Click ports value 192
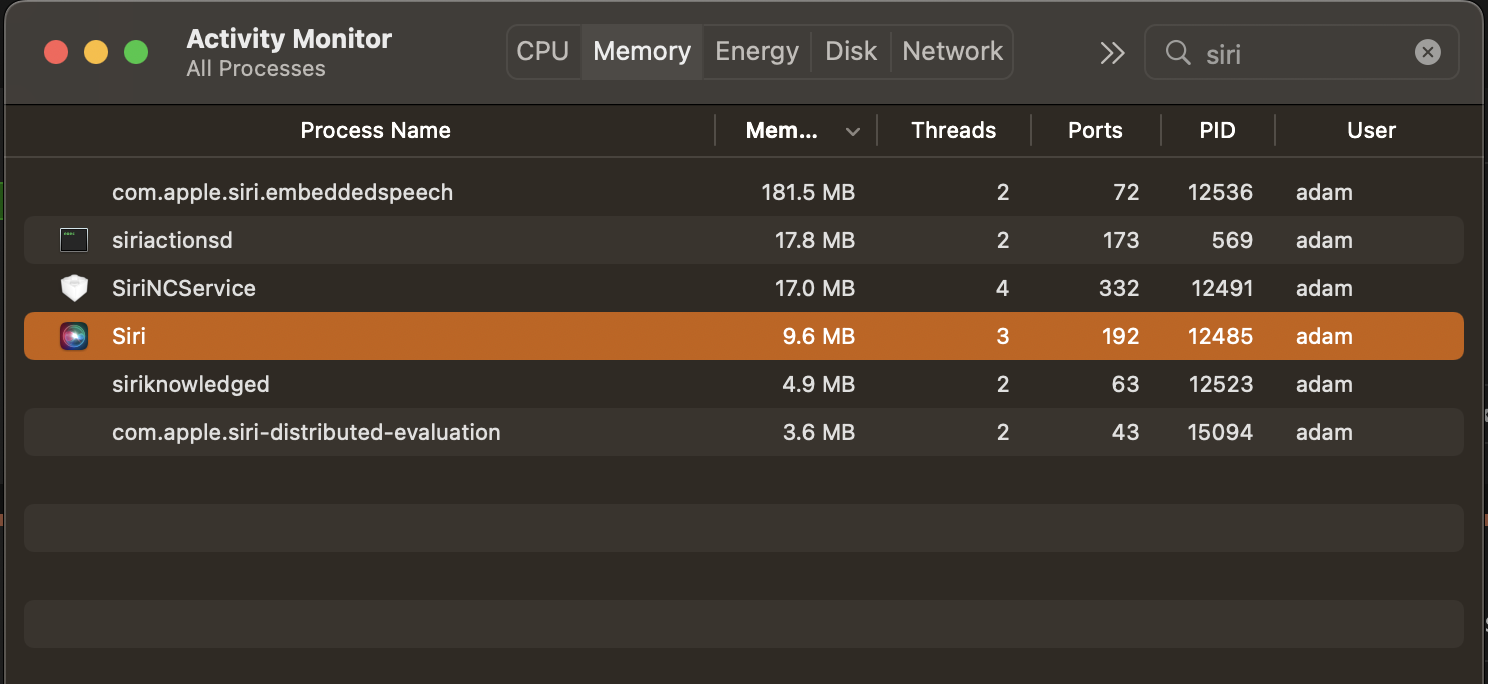 coord(1120,336)
